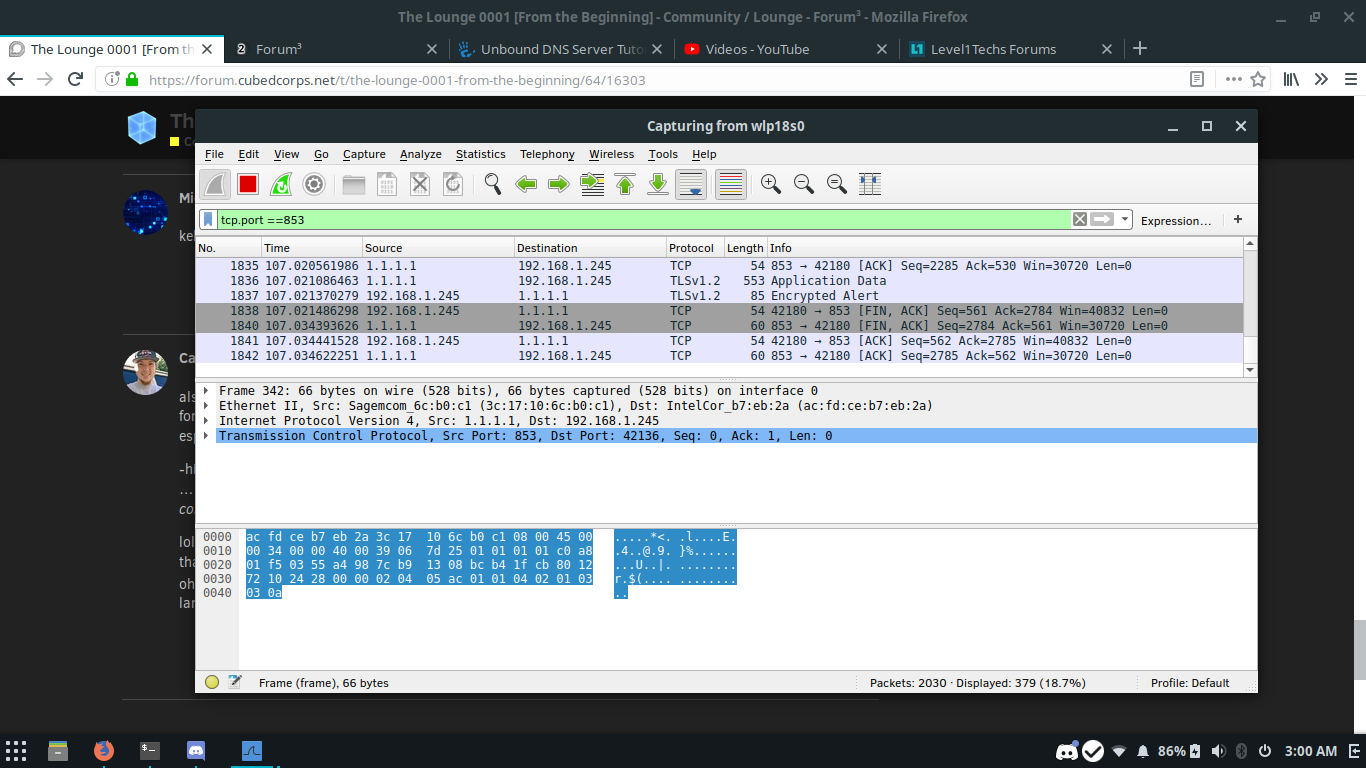Clear the display filter text
Viewport: 1366px width, 768px height.
[x=1080, y=219]
